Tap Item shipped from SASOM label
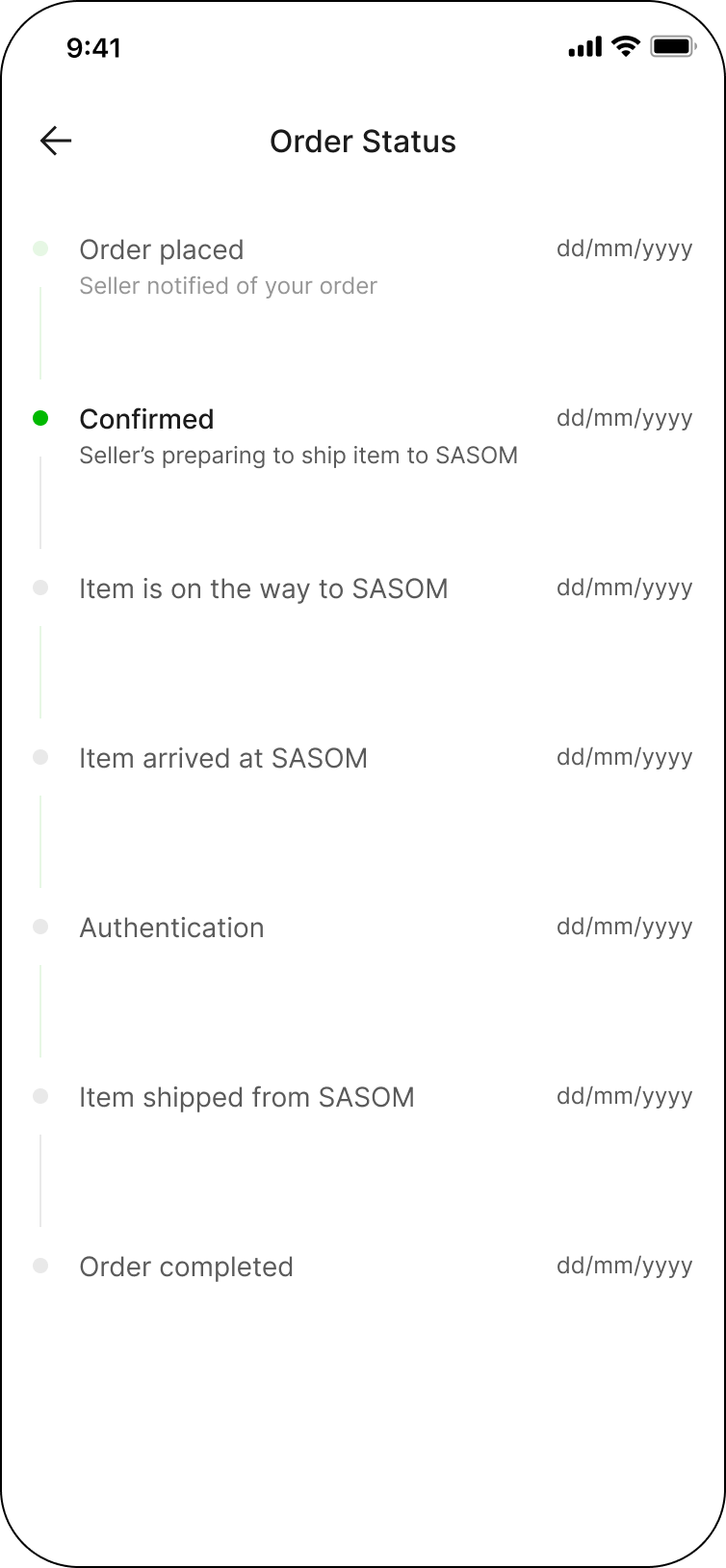 click(246, 1097)
